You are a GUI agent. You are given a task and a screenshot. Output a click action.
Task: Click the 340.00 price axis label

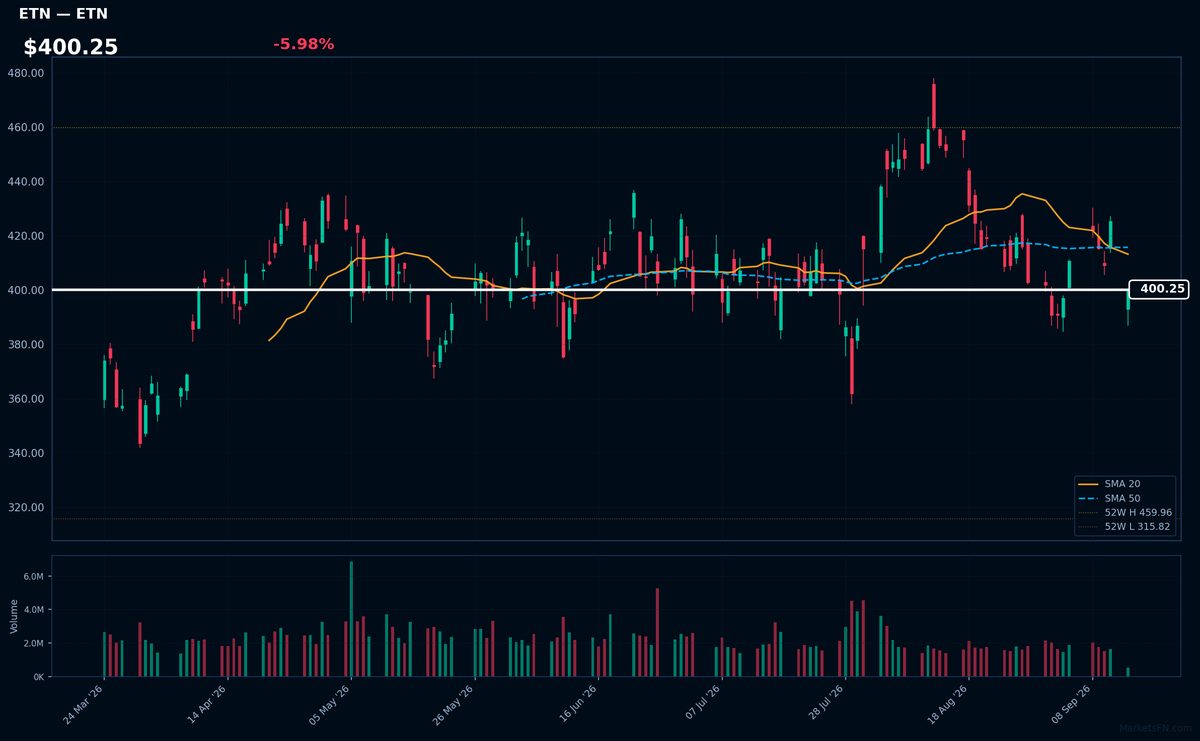pos(25,453)
